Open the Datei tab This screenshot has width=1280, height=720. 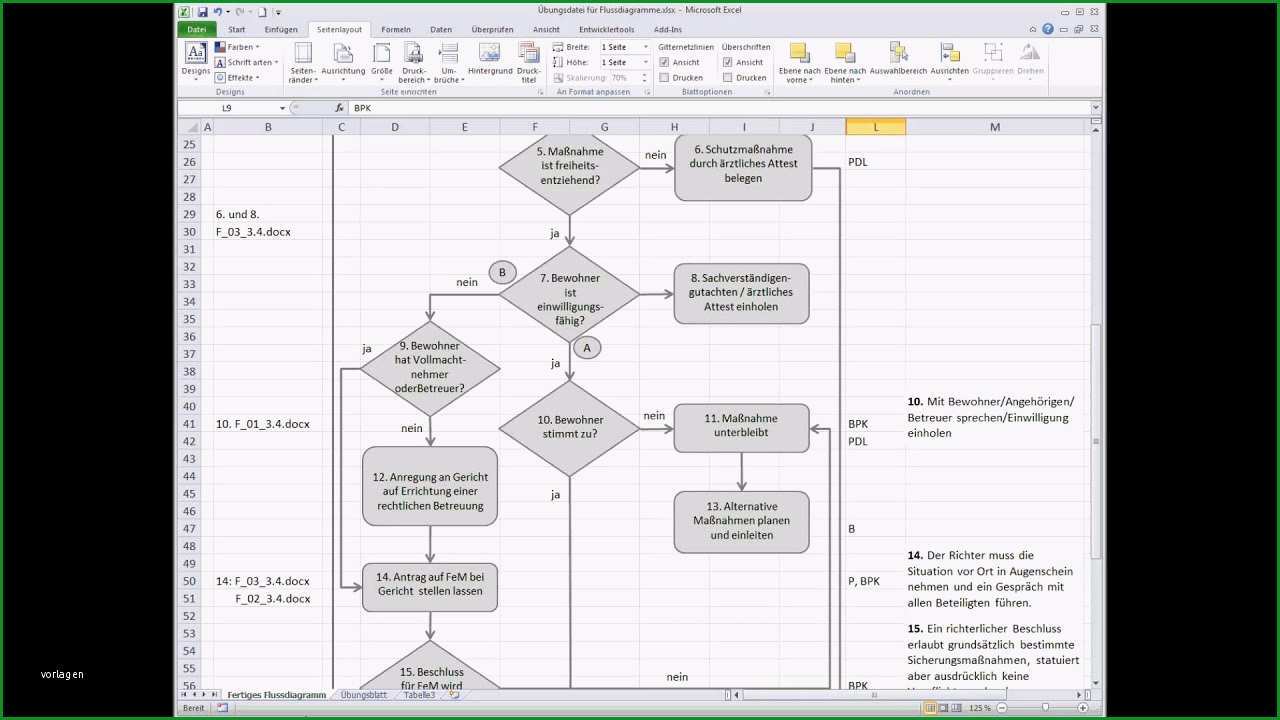196,29
